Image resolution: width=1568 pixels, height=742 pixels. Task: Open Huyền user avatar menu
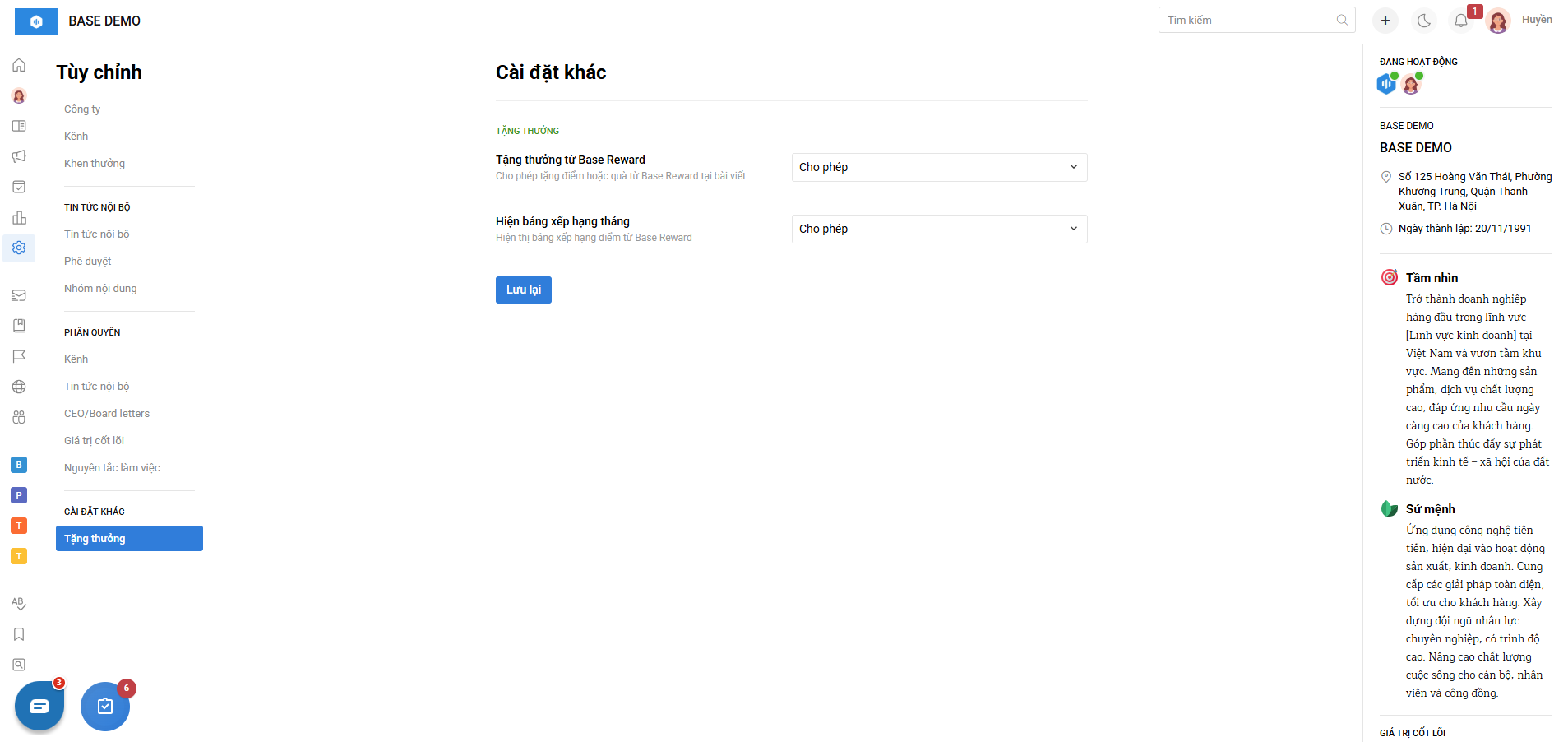1498,21
